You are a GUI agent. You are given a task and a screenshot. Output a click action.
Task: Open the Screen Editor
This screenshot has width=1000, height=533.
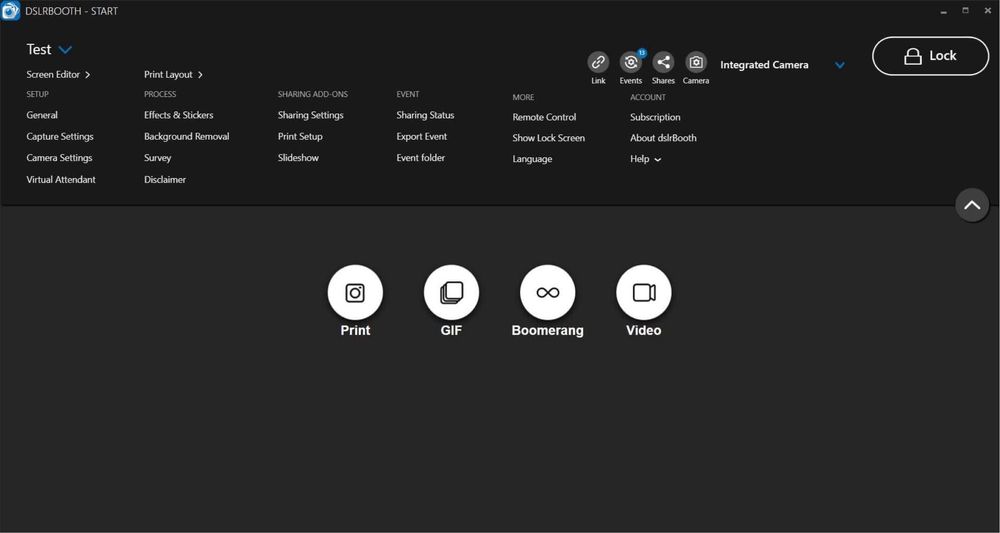58,75
